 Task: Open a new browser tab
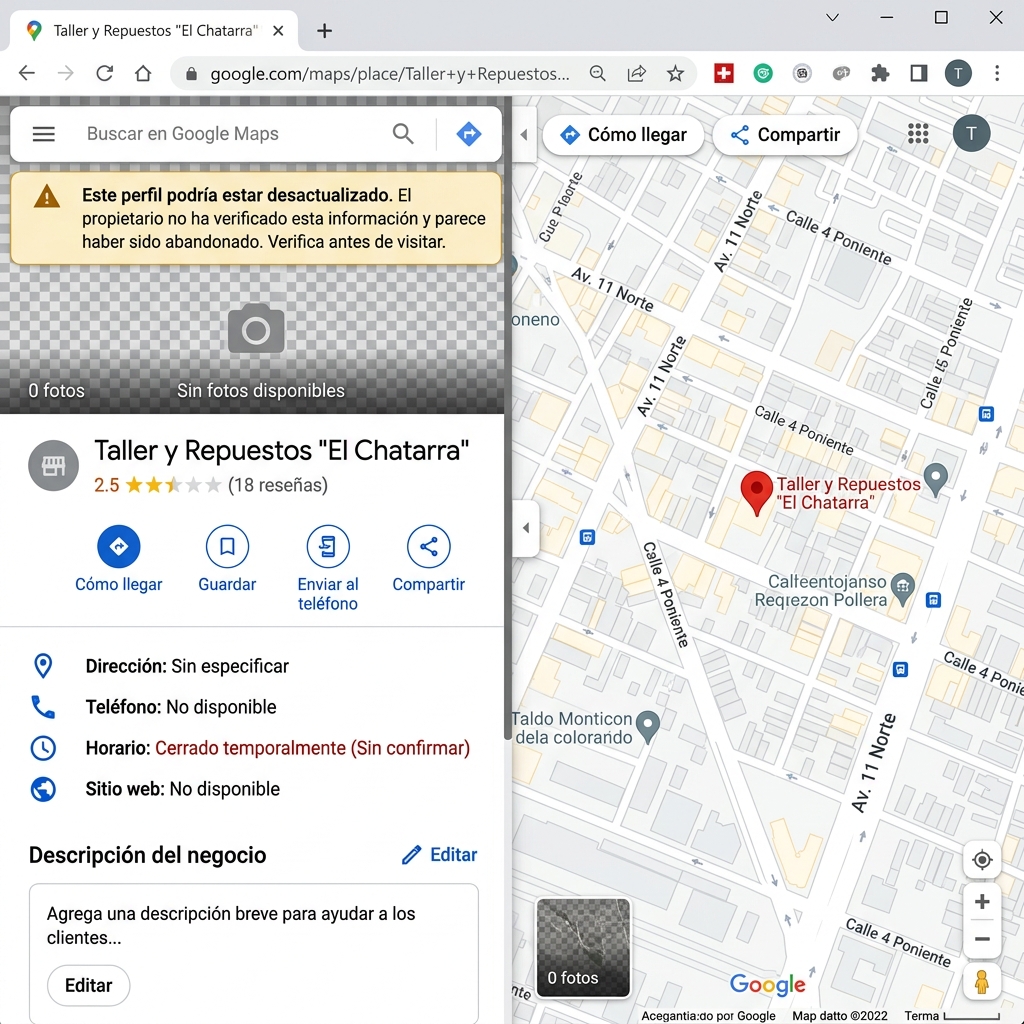tap(325, 31)
